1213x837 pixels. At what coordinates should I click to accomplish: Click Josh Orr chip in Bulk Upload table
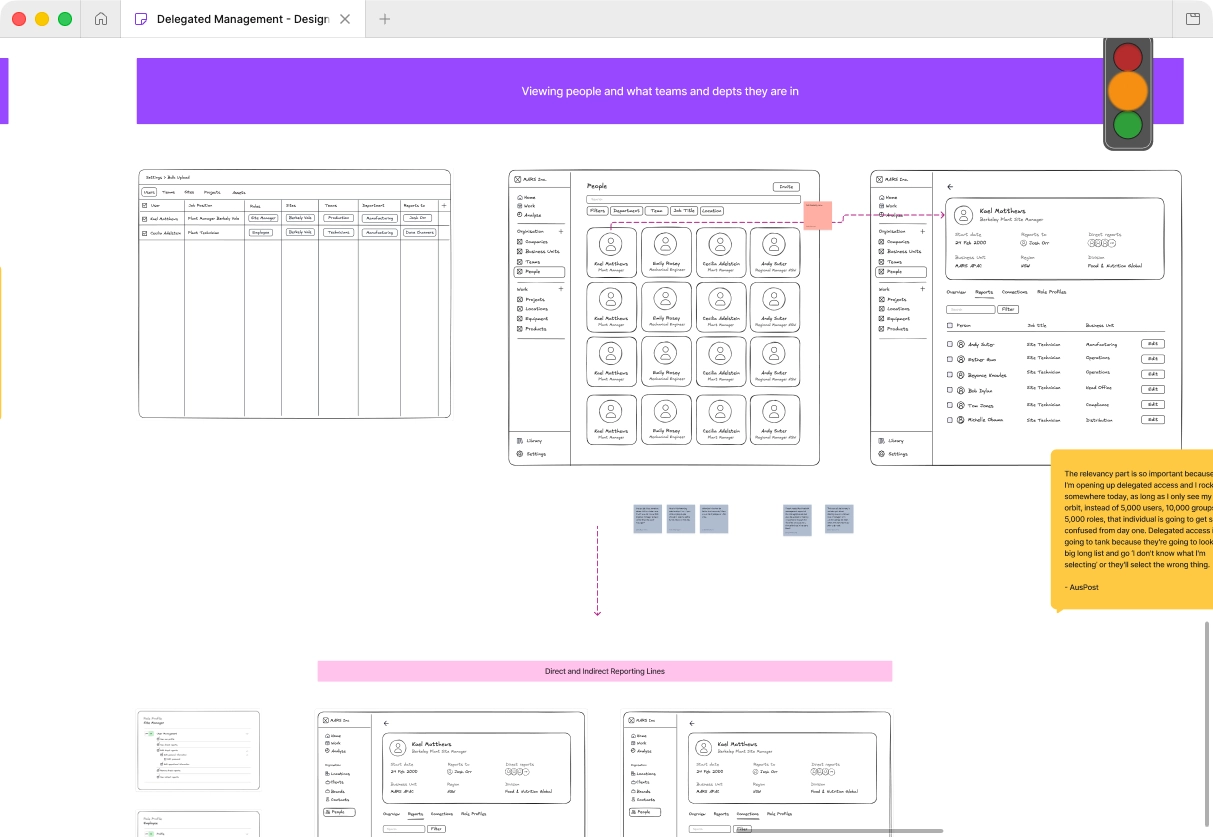coord(418,218)
